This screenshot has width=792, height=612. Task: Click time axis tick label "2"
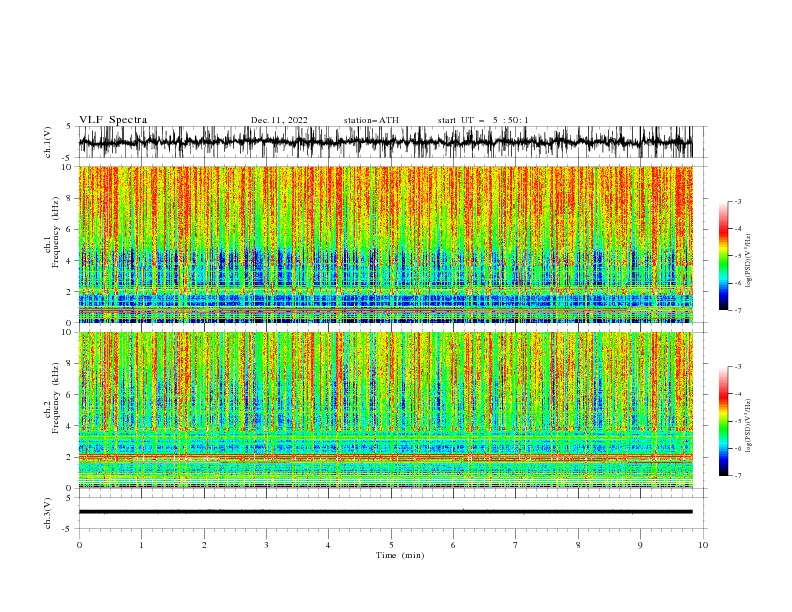(204, 545)
